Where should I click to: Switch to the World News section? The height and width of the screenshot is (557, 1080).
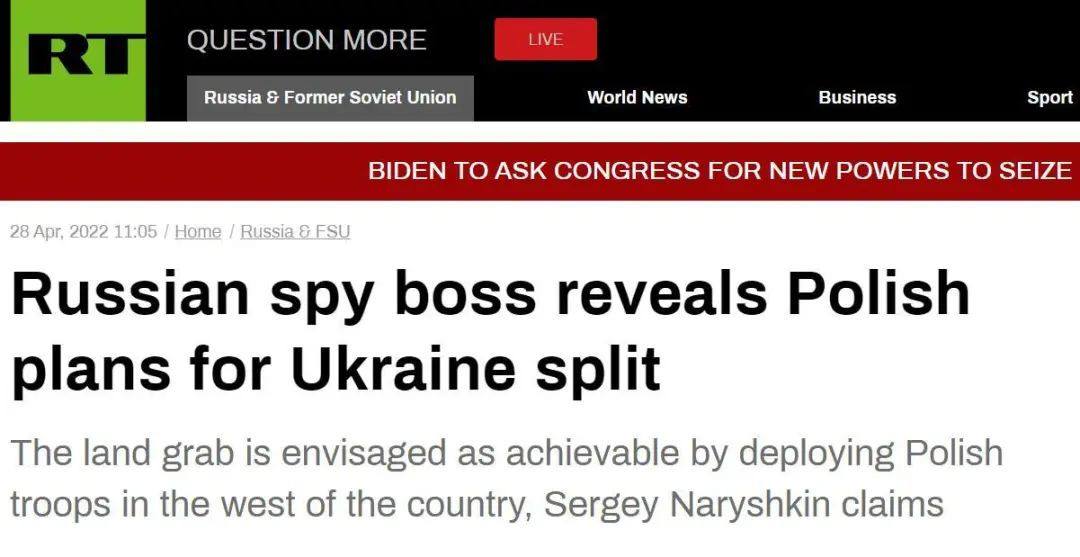(x=637, y=98)
